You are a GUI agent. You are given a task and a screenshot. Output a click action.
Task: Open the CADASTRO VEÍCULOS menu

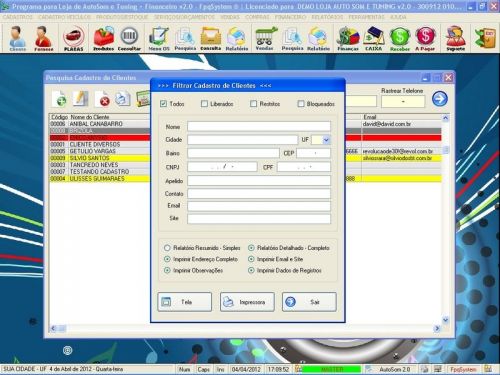point(64,17)
